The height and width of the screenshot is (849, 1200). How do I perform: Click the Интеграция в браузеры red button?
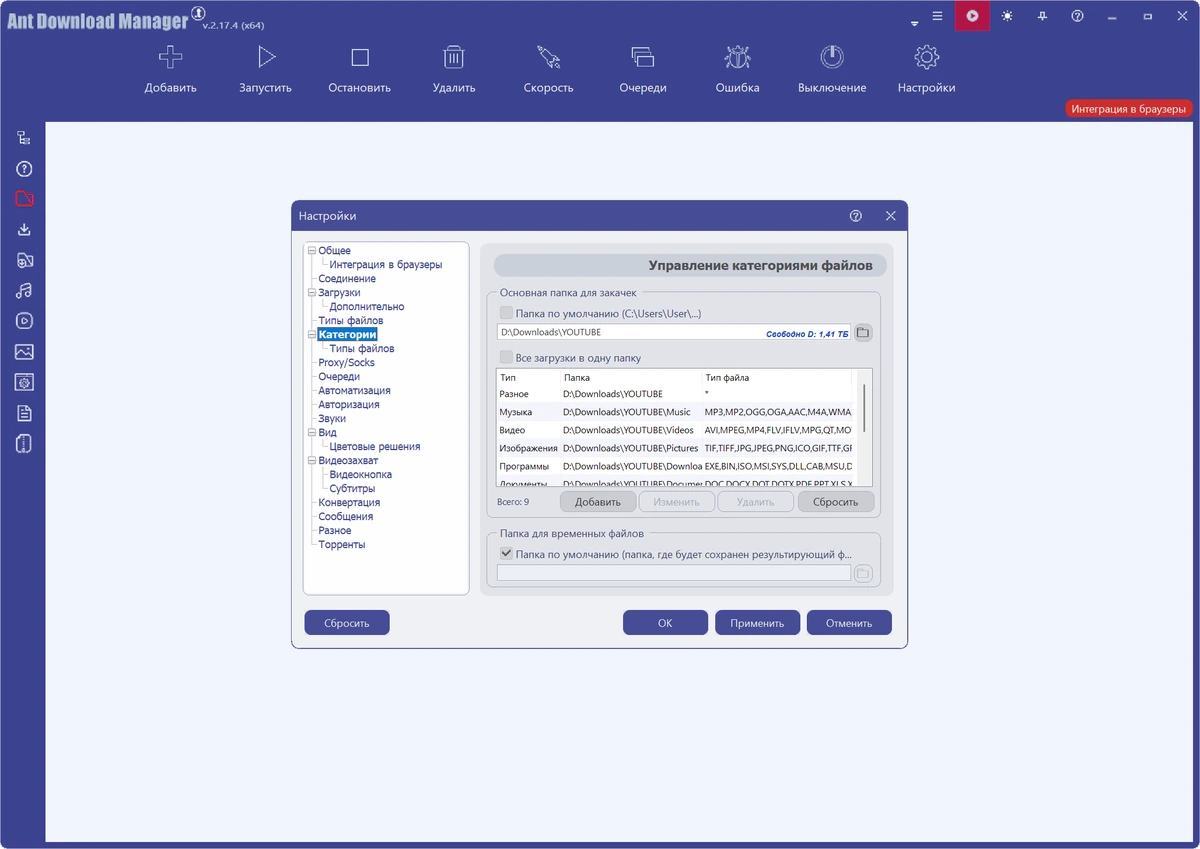1129,109
